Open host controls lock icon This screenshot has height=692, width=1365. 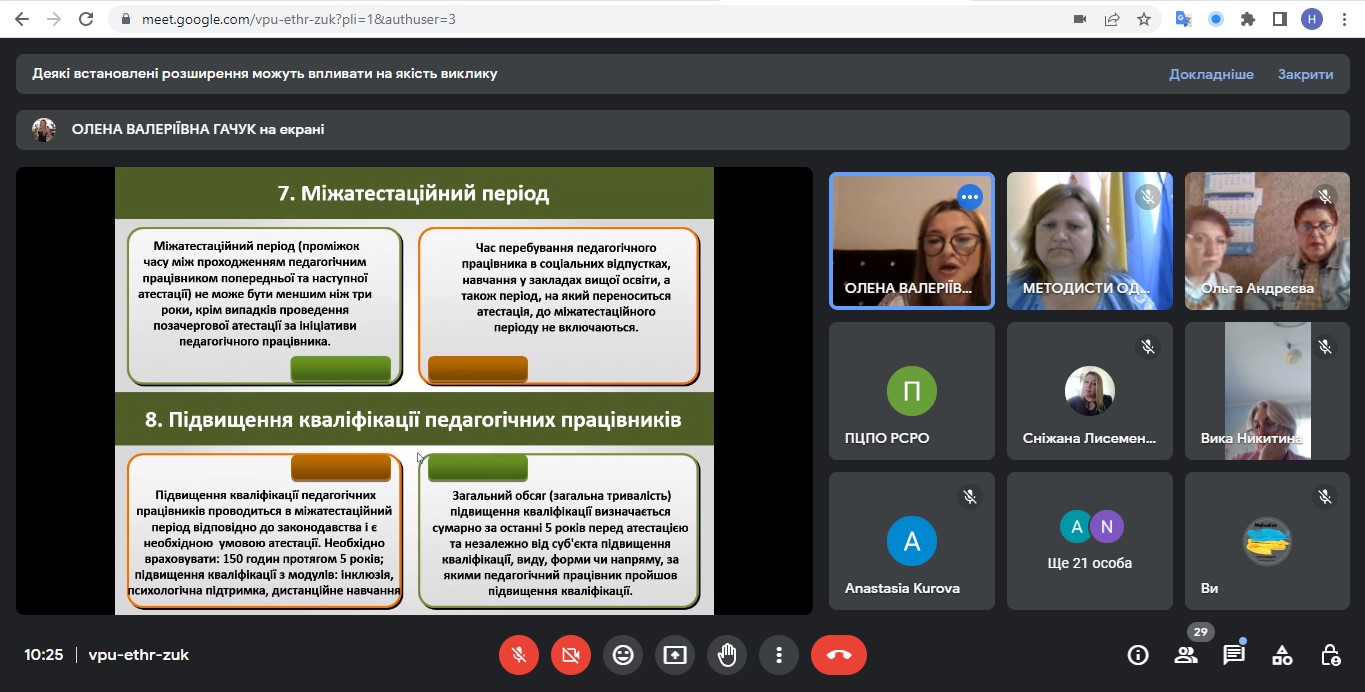pos(1330,655)
